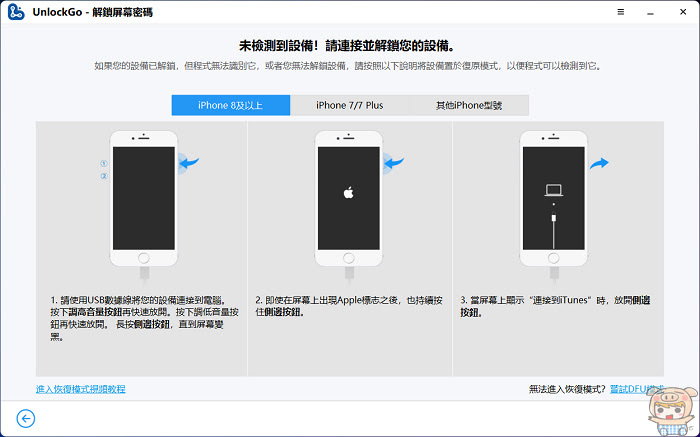This screenshot has width=700, height=437.
Task: Click the circled number 1 volume marker
Action: [x=104, y=163]
